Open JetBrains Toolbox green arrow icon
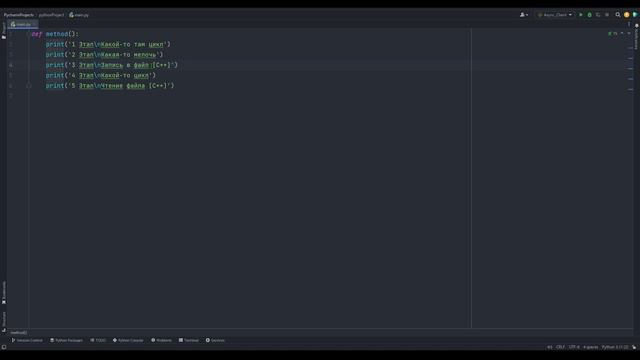 635,15
